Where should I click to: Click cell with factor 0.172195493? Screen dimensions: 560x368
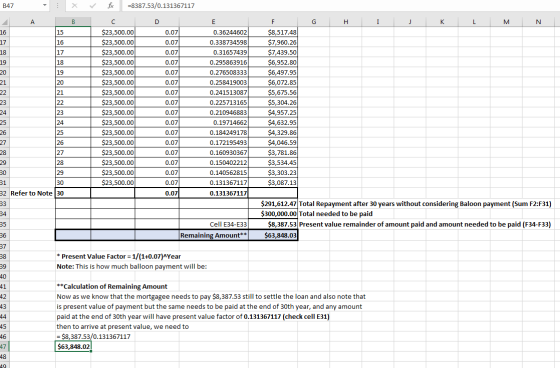click(x=214, y=142)
